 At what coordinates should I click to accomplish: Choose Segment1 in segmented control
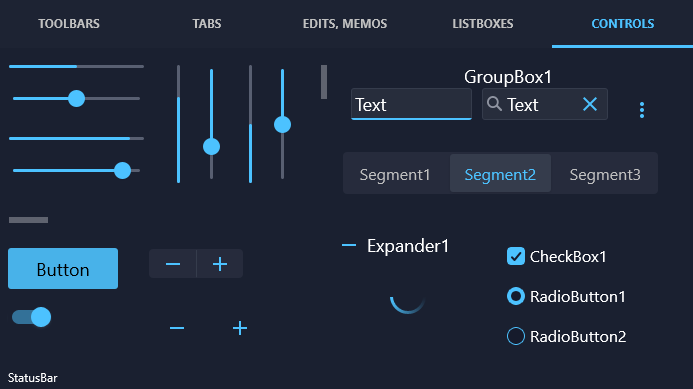(x=395, y=175)
